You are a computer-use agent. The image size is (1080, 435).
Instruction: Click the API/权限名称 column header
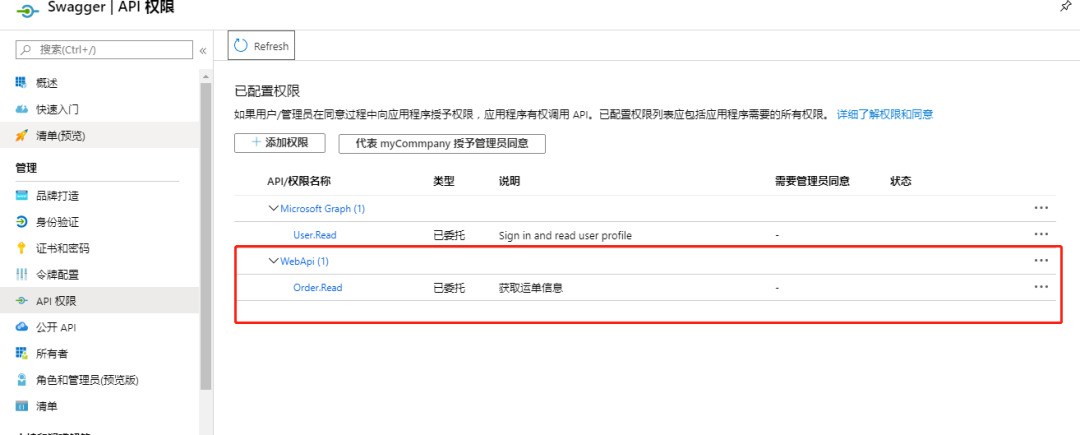pos(299,181)
